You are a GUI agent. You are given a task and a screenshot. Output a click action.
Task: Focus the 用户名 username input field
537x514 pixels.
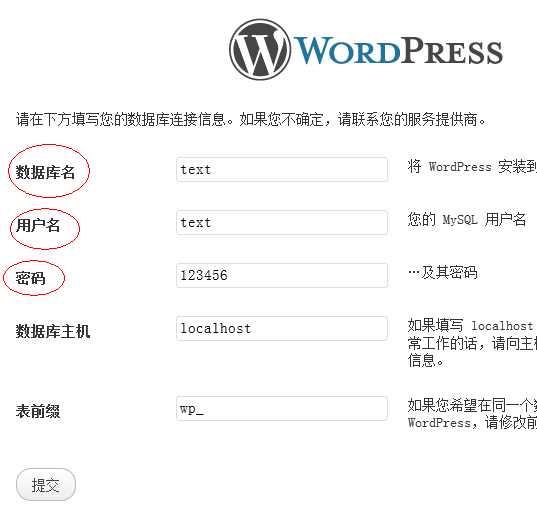(282, 223)
